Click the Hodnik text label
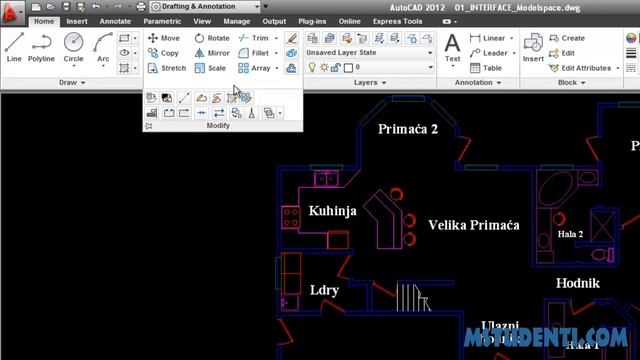 (578, 283)
